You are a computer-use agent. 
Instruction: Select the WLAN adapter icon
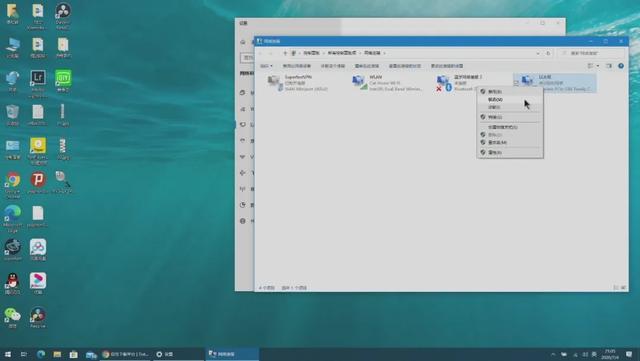(x=360, y=82)
